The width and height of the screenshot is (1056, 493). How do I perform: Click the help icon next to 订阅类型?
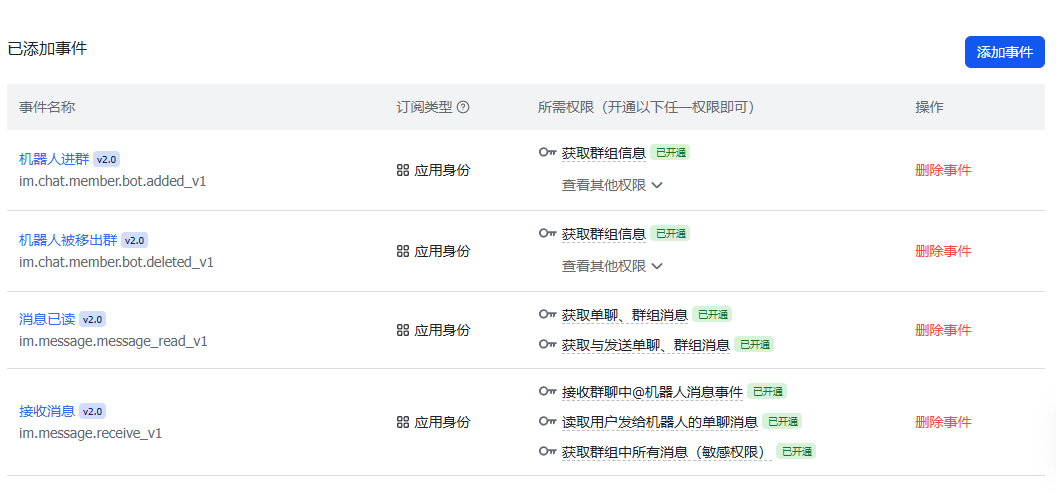(463, 108)
